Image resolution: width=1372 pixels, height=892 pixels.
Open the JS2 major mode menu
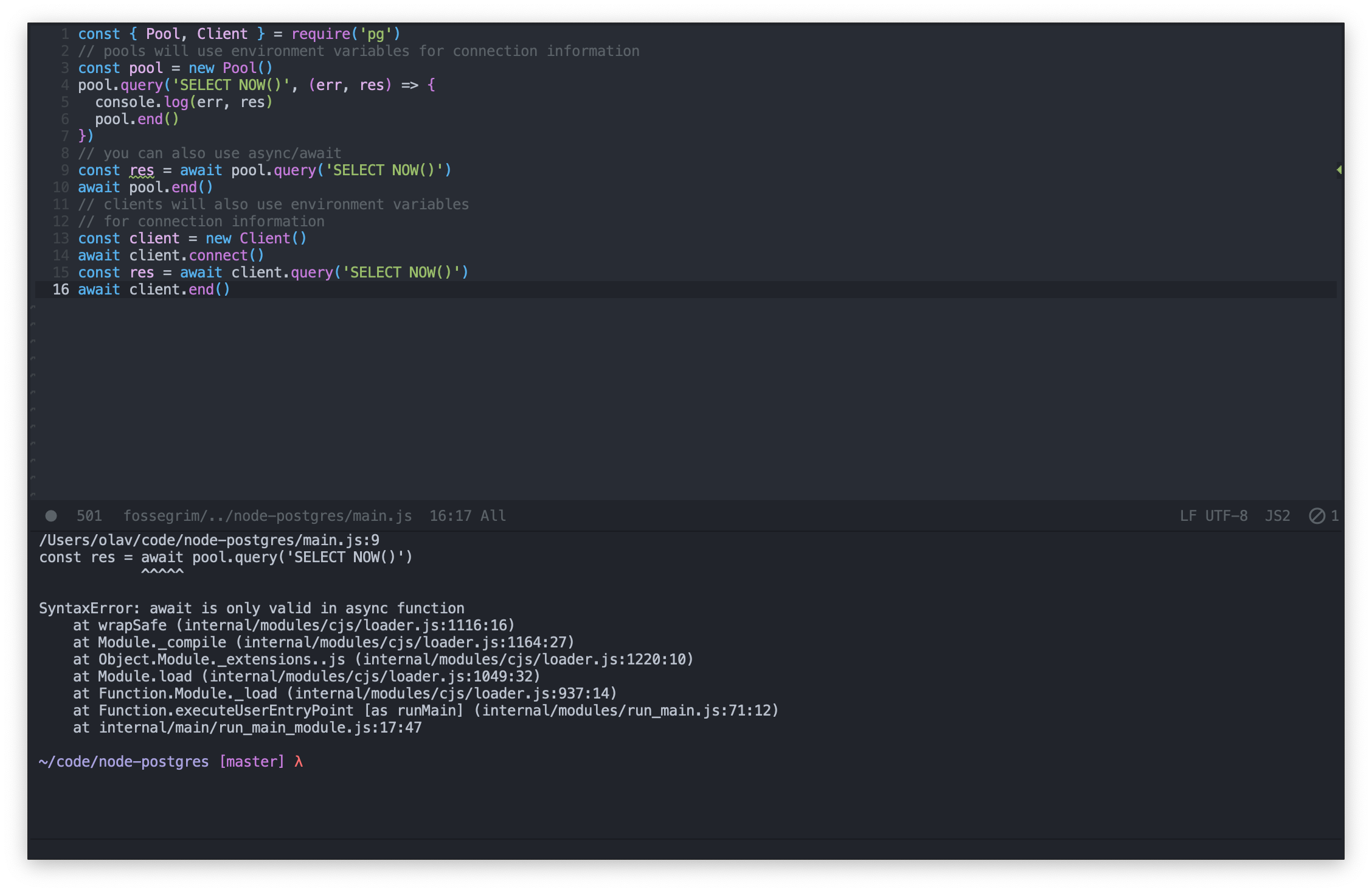tap(1277, 516)
